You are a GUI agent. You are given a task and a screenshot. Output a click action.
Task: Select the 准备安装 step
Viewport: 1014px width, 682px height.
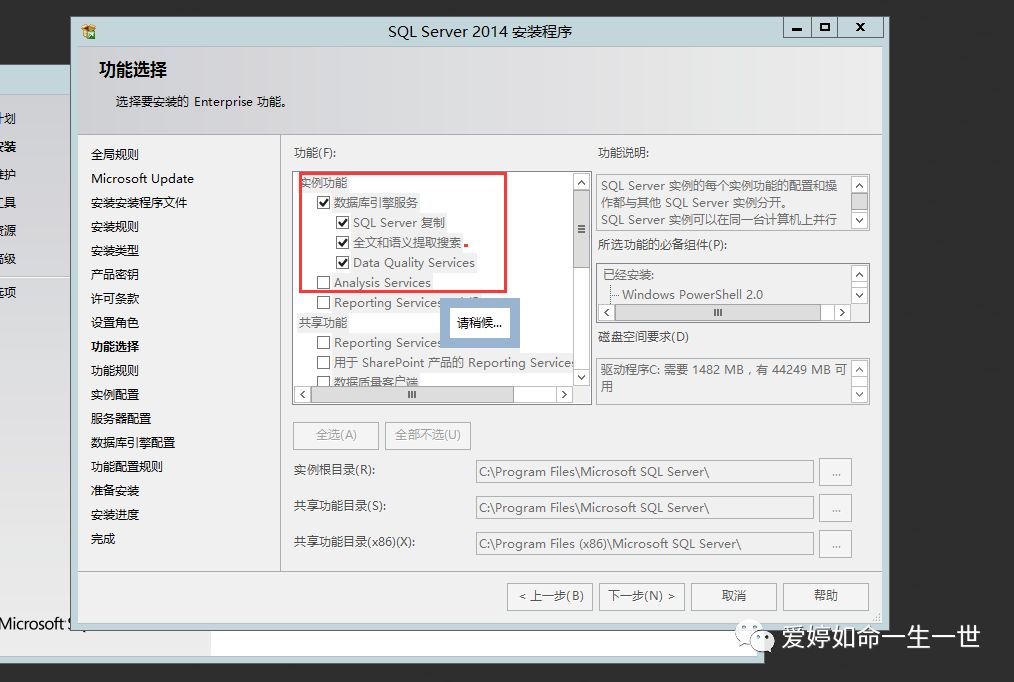click(x=114, y=490)
